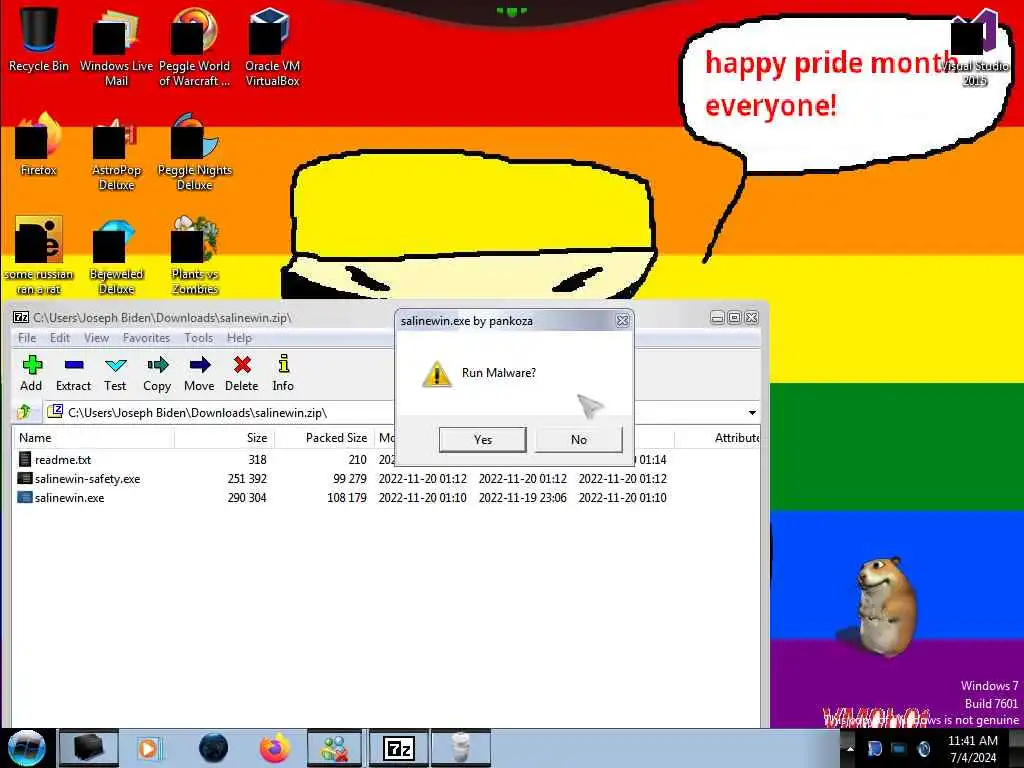Click Yes in Run Malware dialog
The width and height of the screenshot is (1024, 768).
(483, 440)
